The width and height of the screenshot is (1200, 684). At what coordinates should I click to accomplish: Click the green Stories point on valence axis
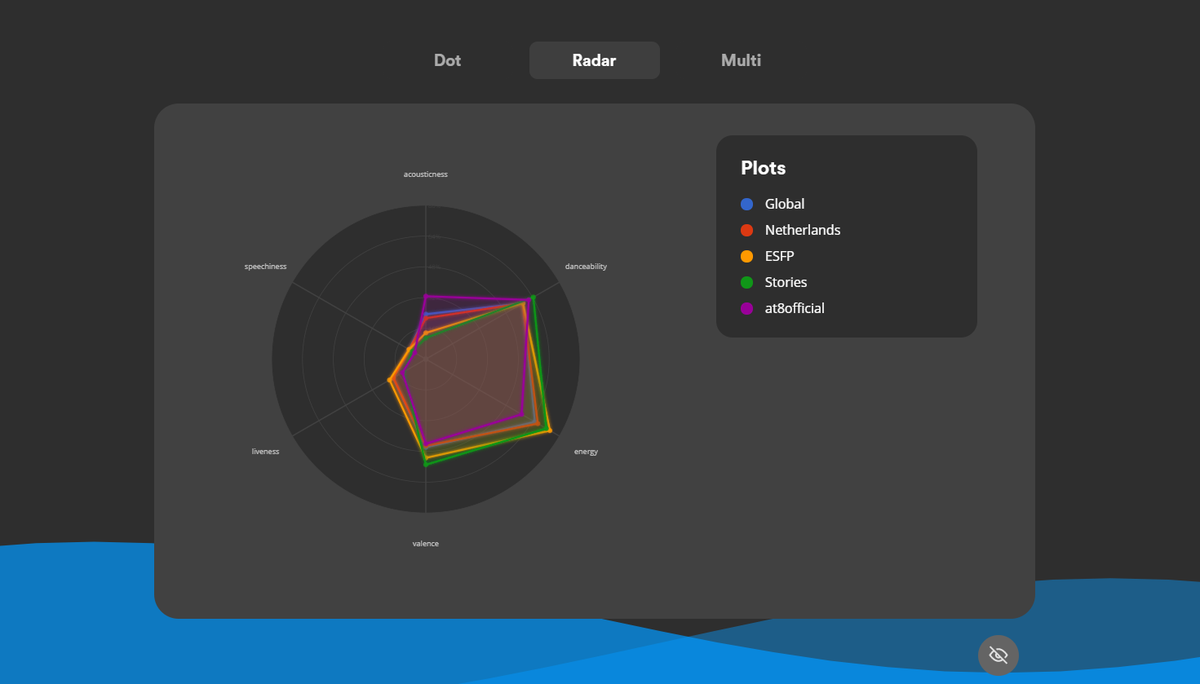coord(426,463)
